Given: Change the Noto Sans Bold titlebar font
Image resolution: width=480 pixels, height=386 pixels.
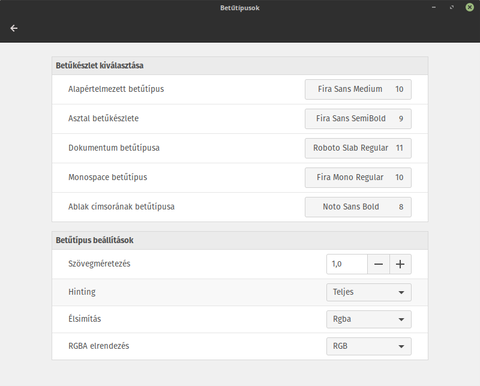Looking at the screenshot, I should point(358,207).
